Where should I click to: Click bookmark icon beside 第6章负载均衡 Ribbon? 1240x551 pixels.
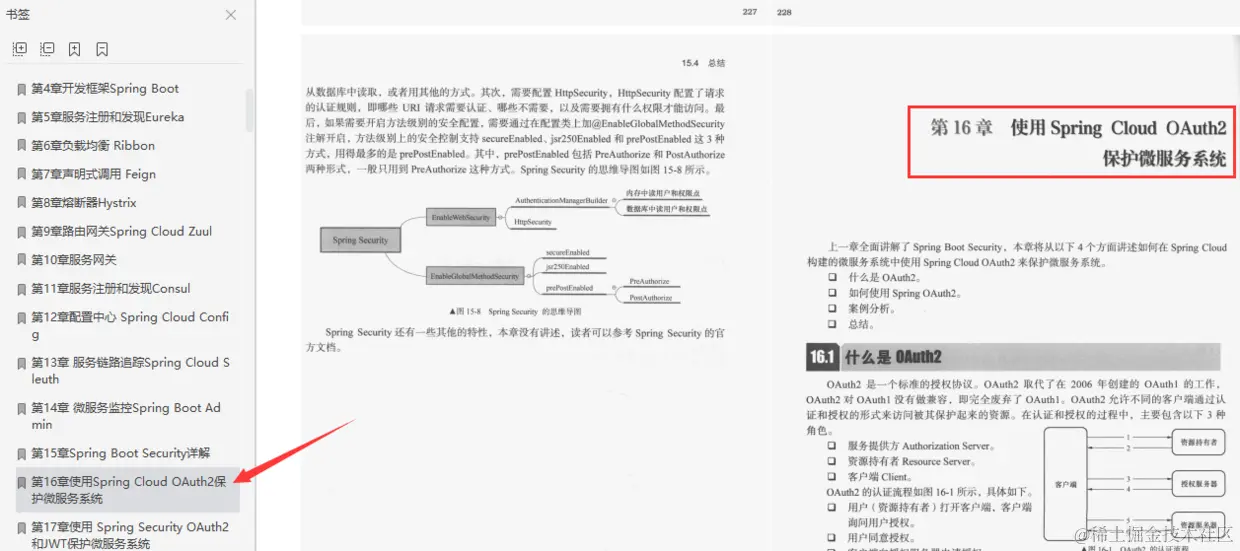coord(22,146)
